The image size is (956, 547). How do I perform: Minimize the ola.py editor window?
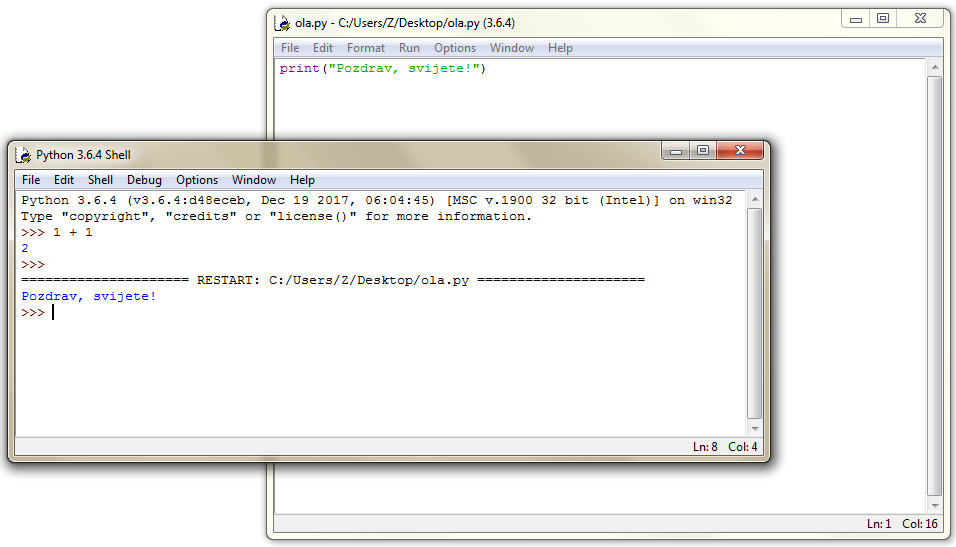click(856, 19)
